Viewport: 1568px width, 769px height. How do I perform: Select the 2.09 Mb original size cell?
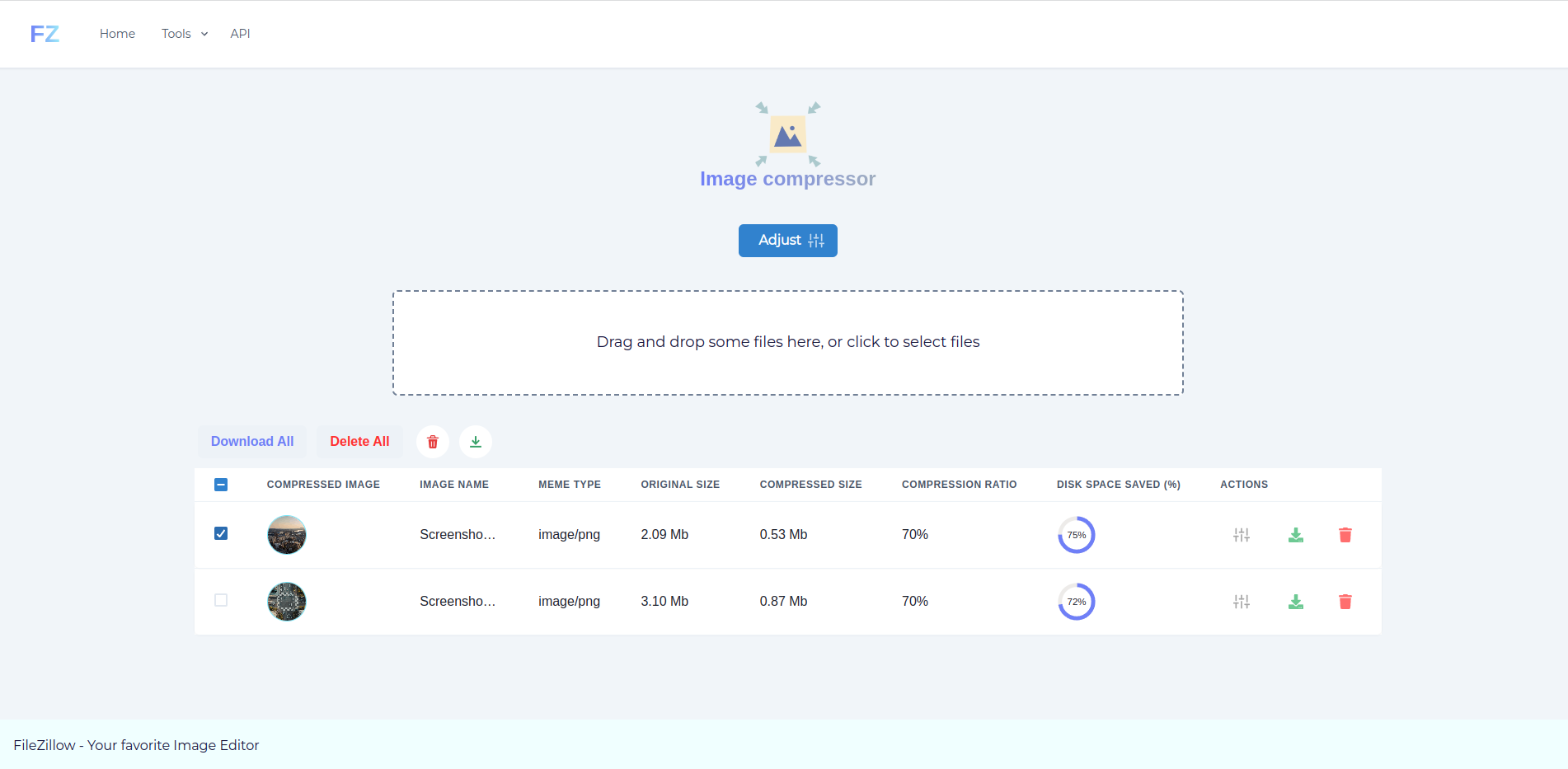664,535
